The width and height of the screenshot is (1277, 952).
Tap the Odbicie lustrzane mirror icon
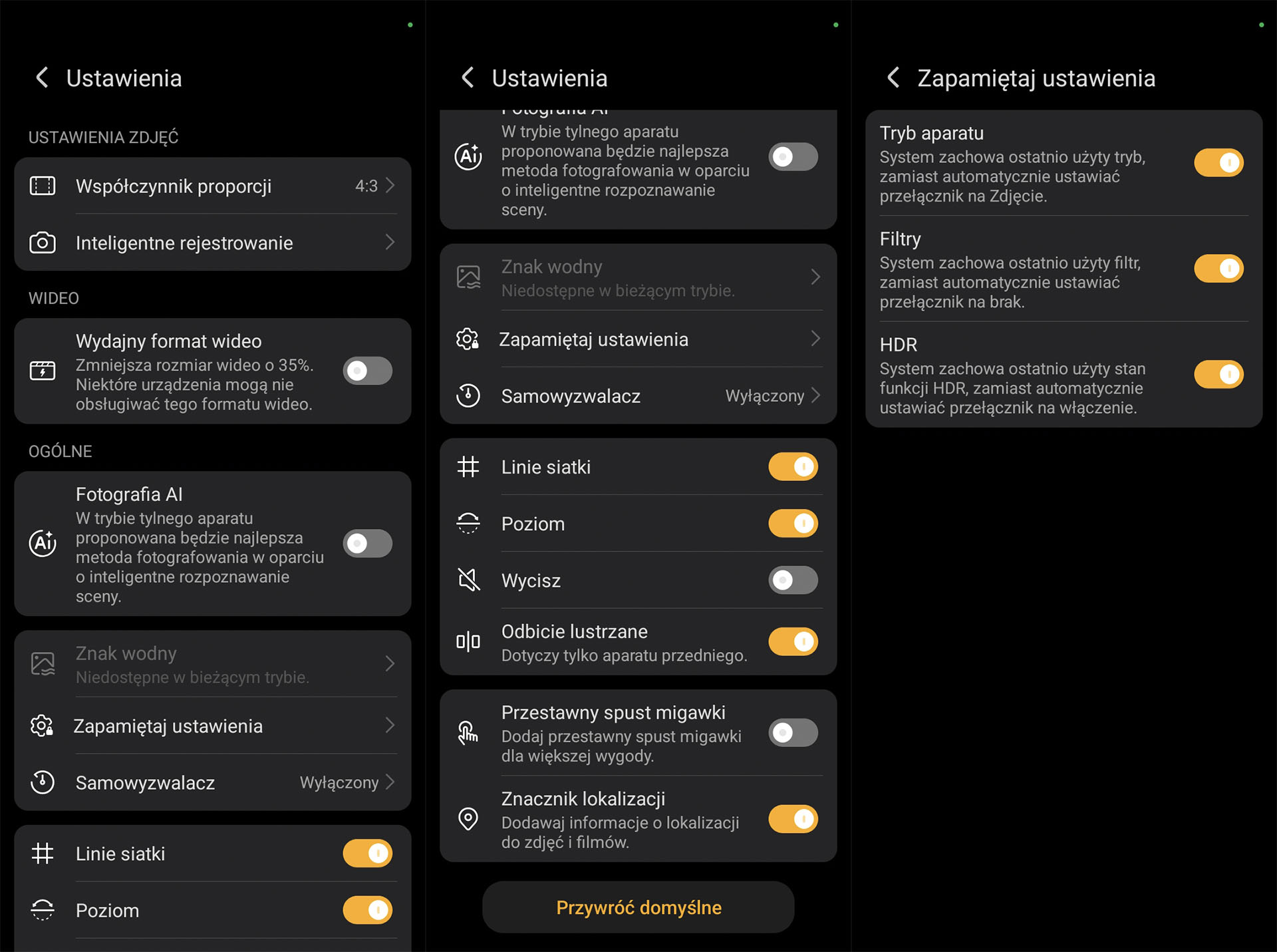click(x=468, y=642)
